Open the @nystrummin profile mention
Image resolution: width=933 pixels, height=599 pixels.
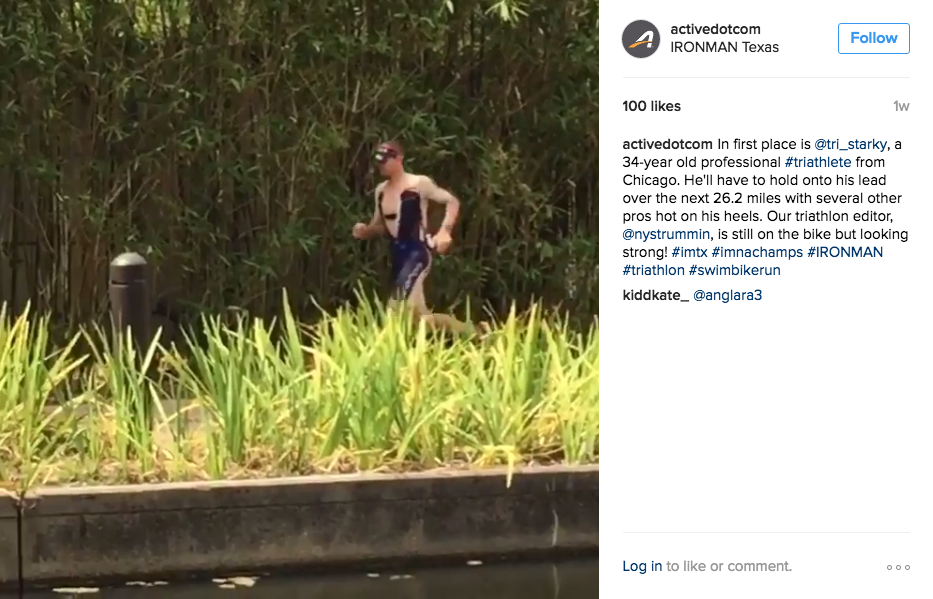(666, 234)
